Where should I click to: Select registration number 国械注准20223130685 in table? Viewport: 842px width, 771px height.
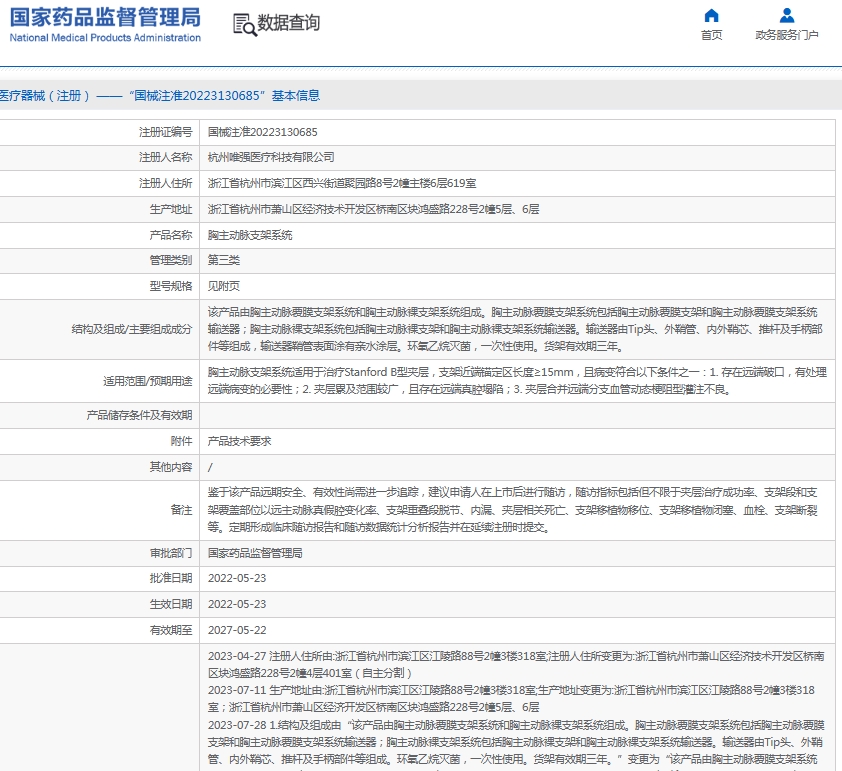tap(263, 132)
